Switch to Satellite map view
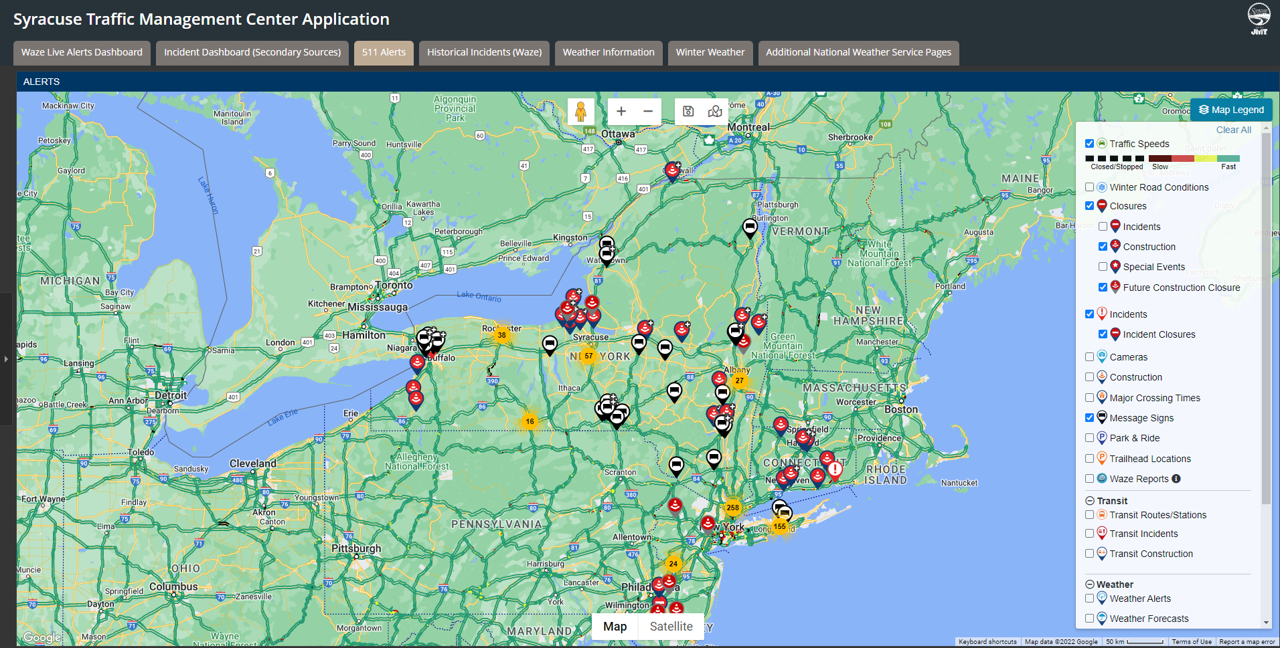The image size is (1280, 648). click(671, 626)
